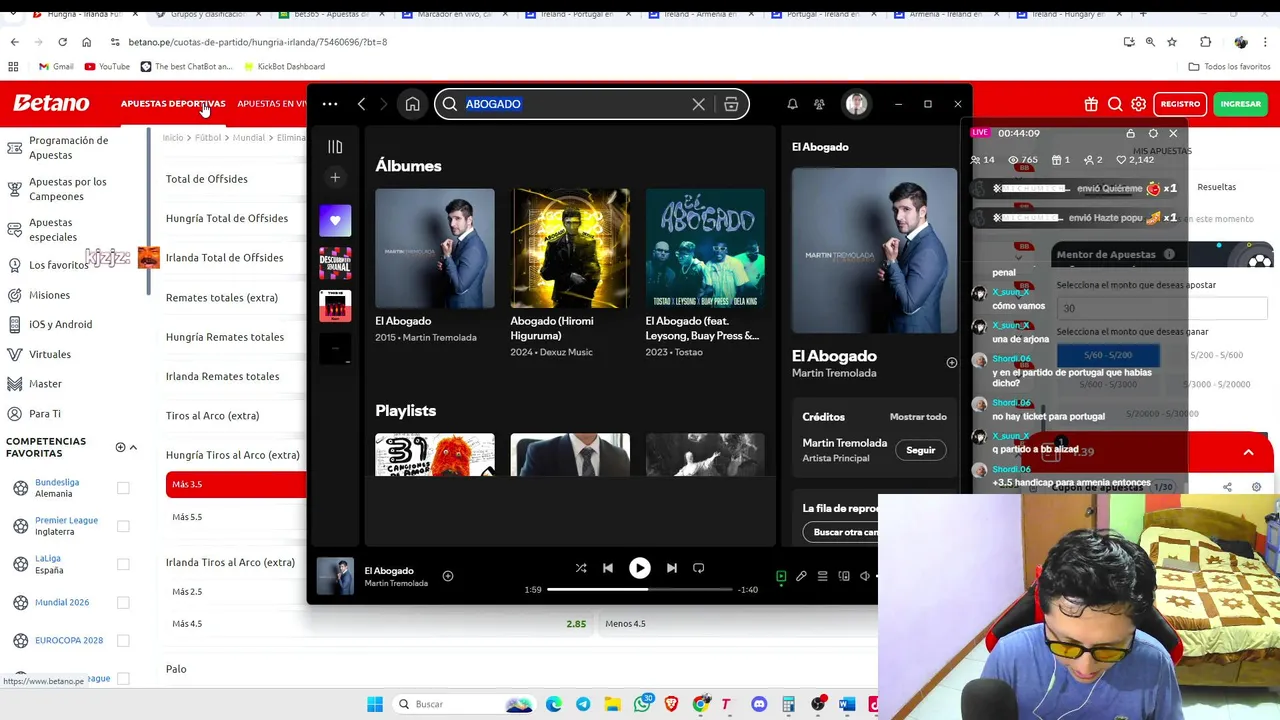Clear the ABOGADO search text
The width and height of the screenshot is (1280, 720).
698,104
